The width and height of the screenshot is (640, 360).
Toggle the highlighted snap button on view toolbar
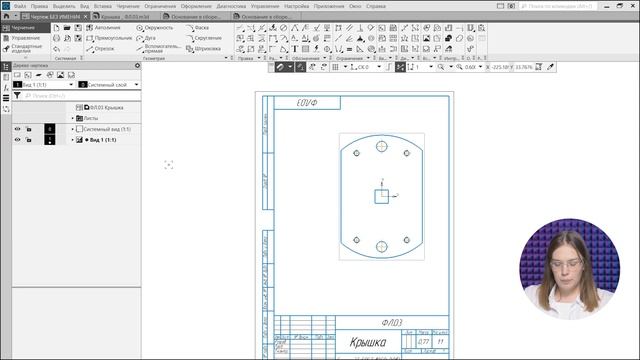pyautogui.click(x=280, y=67)
